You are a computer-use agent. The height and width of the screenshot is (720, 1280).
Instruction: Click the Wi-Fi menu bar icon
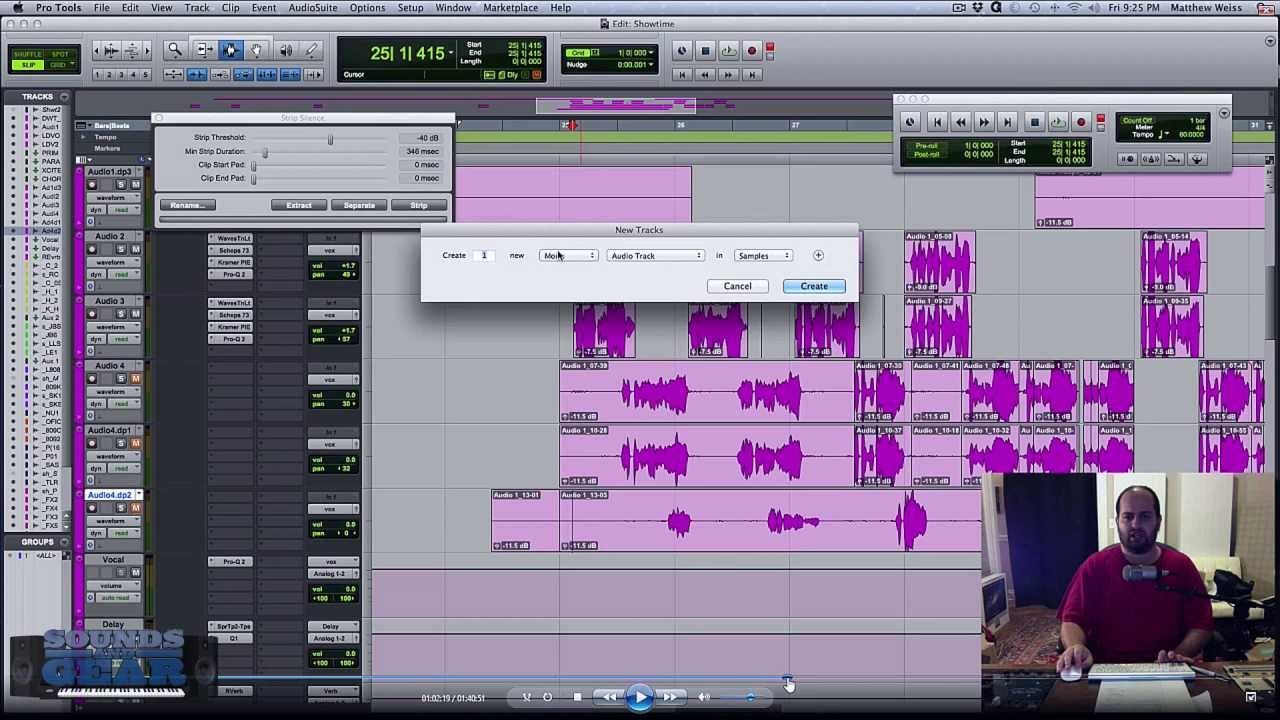pyautogui.click(x=1074, y=8)
